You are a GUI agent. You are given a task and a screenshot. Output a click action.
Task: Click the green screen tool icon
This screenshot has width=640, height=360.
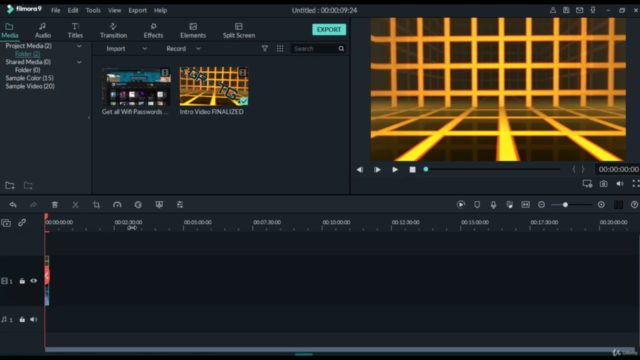point(159,204)
